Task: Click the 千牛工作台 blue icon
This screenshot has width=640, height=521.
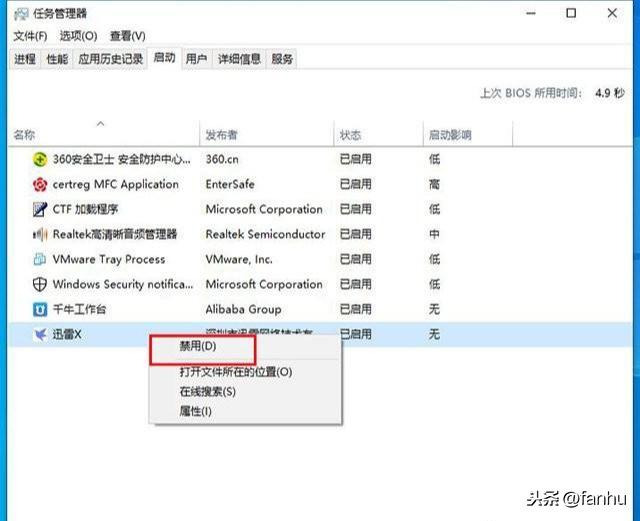Action: (x=40, y=309)
